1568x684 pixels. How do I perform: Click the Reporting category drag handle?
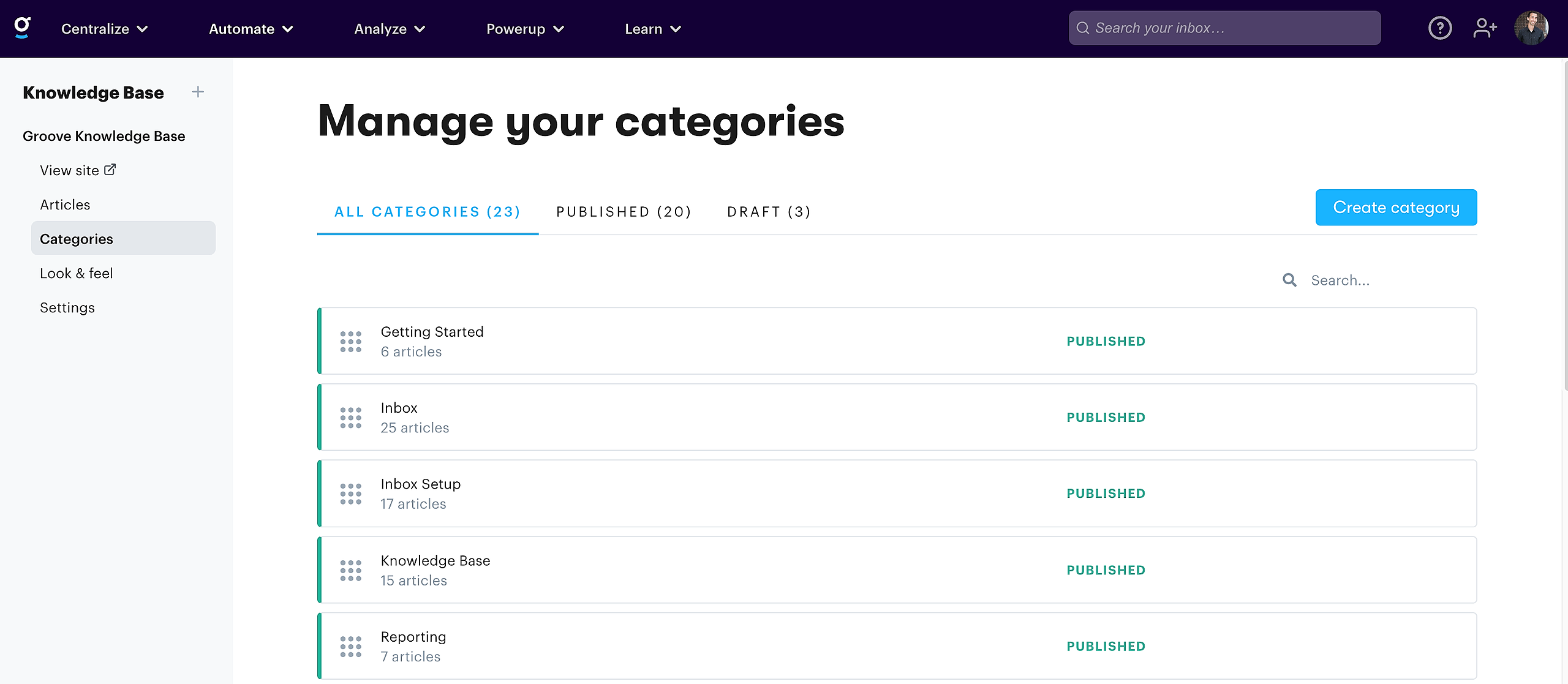tap(350, 647)
